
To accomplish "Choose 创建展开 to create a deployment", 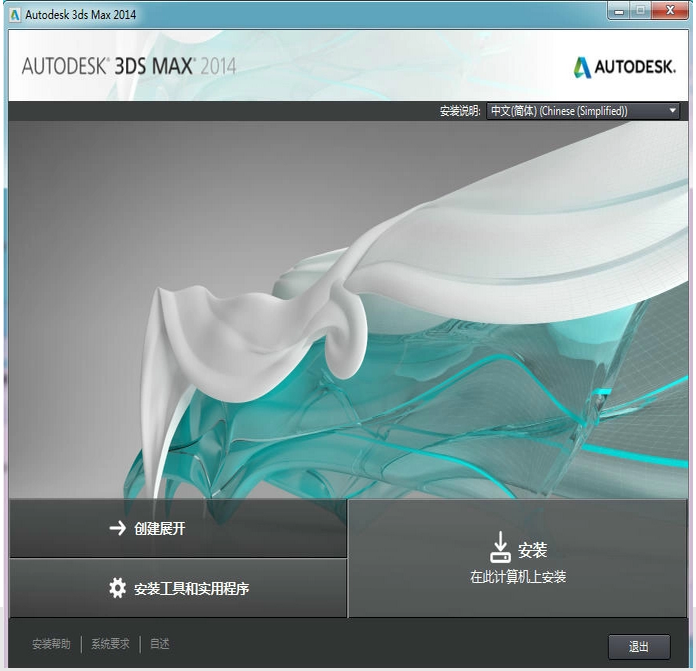I will pos(178,528).
